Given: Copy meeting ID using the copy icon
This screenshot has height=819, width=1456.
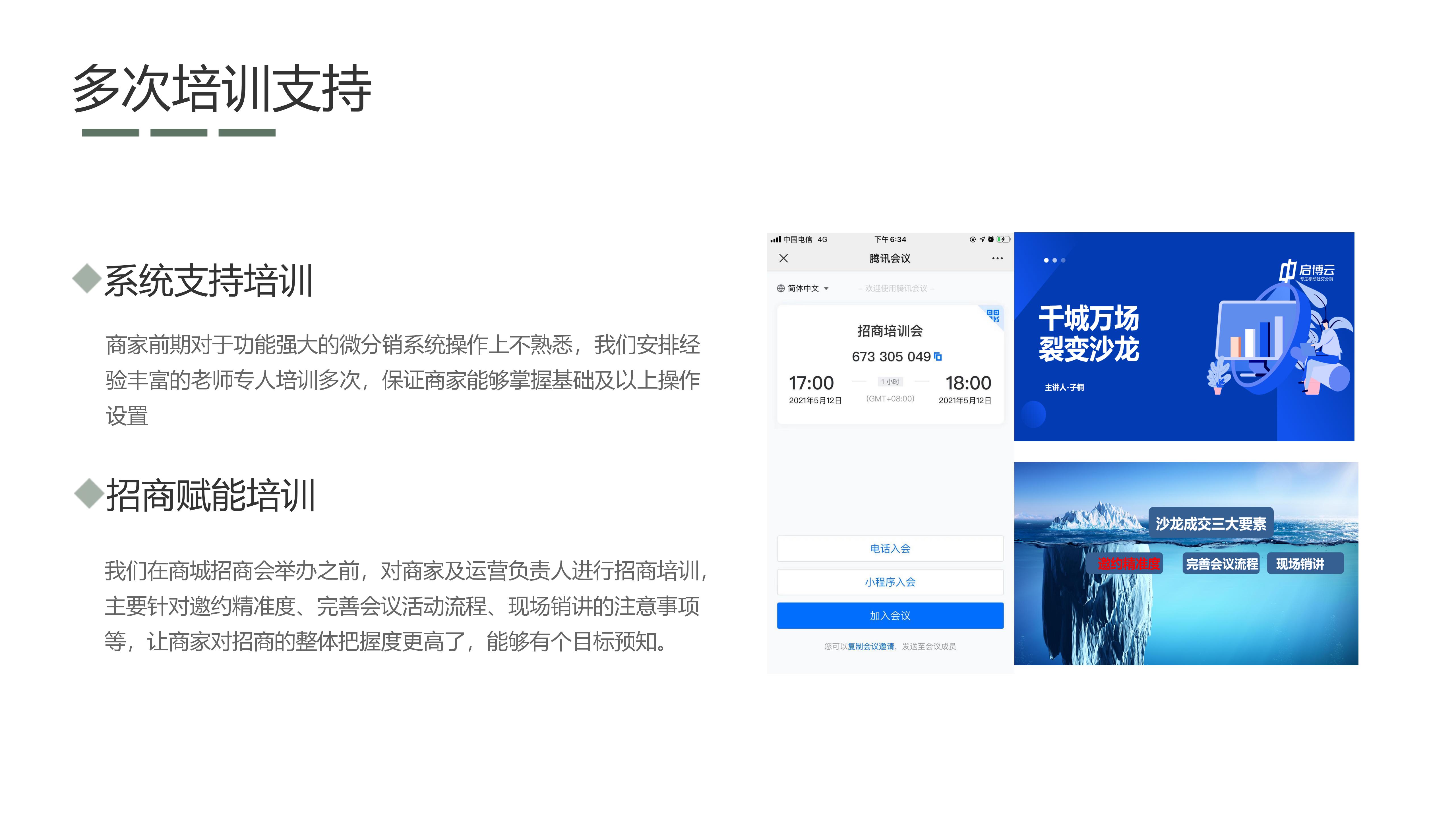Looking at the screenshot, I should (x=938, y=357).
